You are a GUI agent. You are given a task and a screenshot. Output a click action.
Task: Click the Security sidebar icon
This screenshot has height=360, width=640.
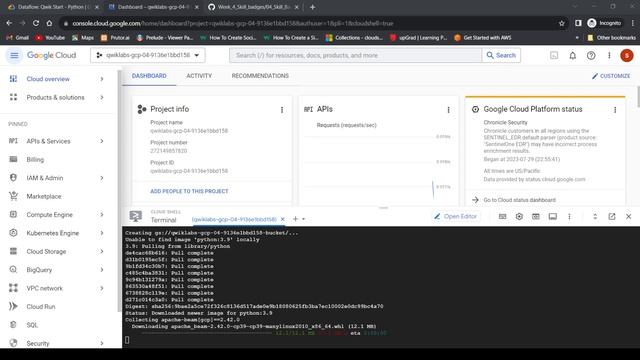click(13, 343)
